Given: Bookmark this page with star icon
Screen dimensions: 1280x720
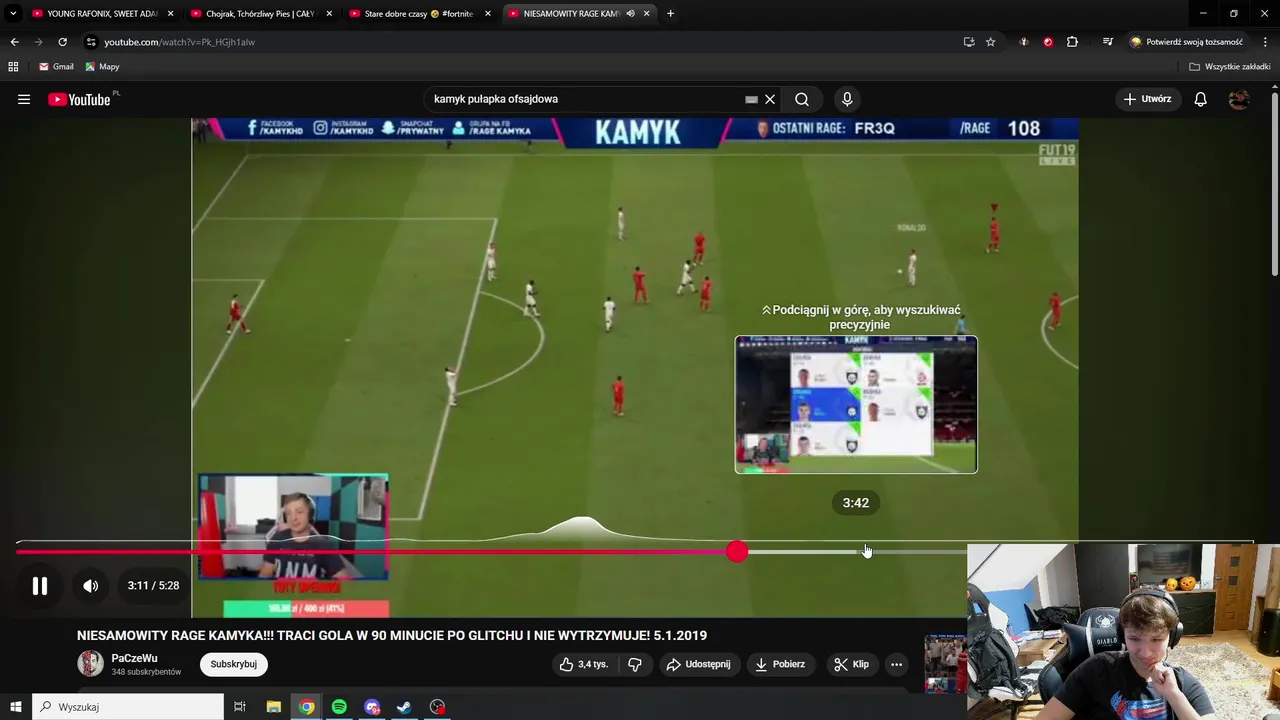Looking at the screenshot, I should [990, 42].
